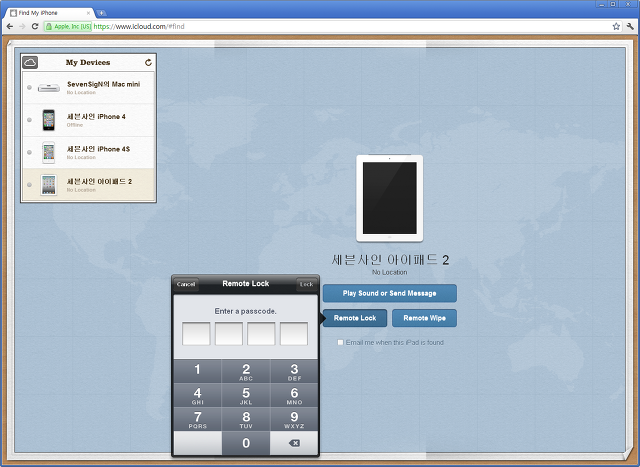Select SevenSigN의 Mac mini device
The image size is (640, 467).
[x=89, y=88]
